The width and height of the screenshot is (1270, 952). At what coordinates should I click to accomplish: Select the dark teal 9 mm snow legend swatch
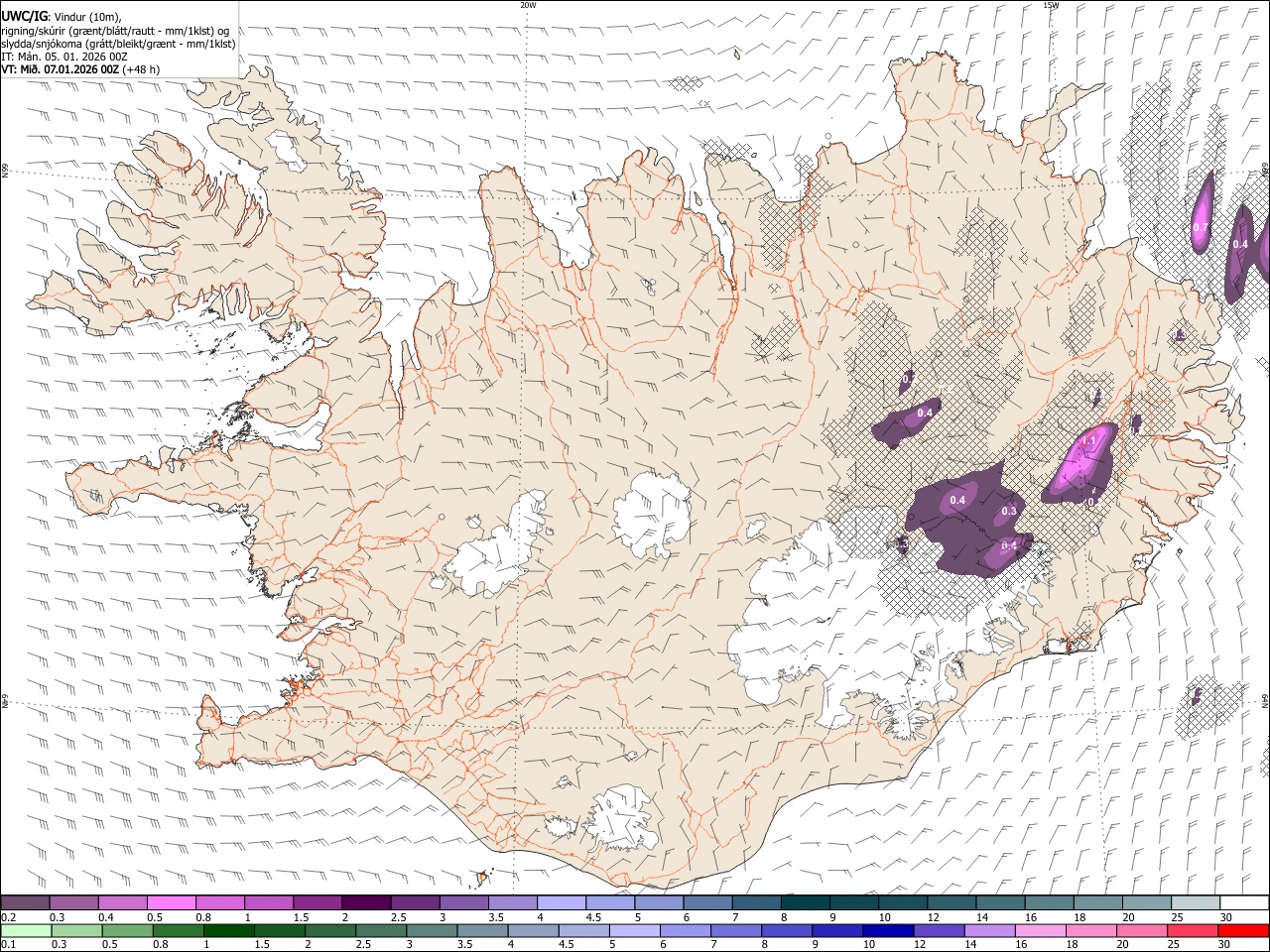pyautogui.click(x=852, y=902)
